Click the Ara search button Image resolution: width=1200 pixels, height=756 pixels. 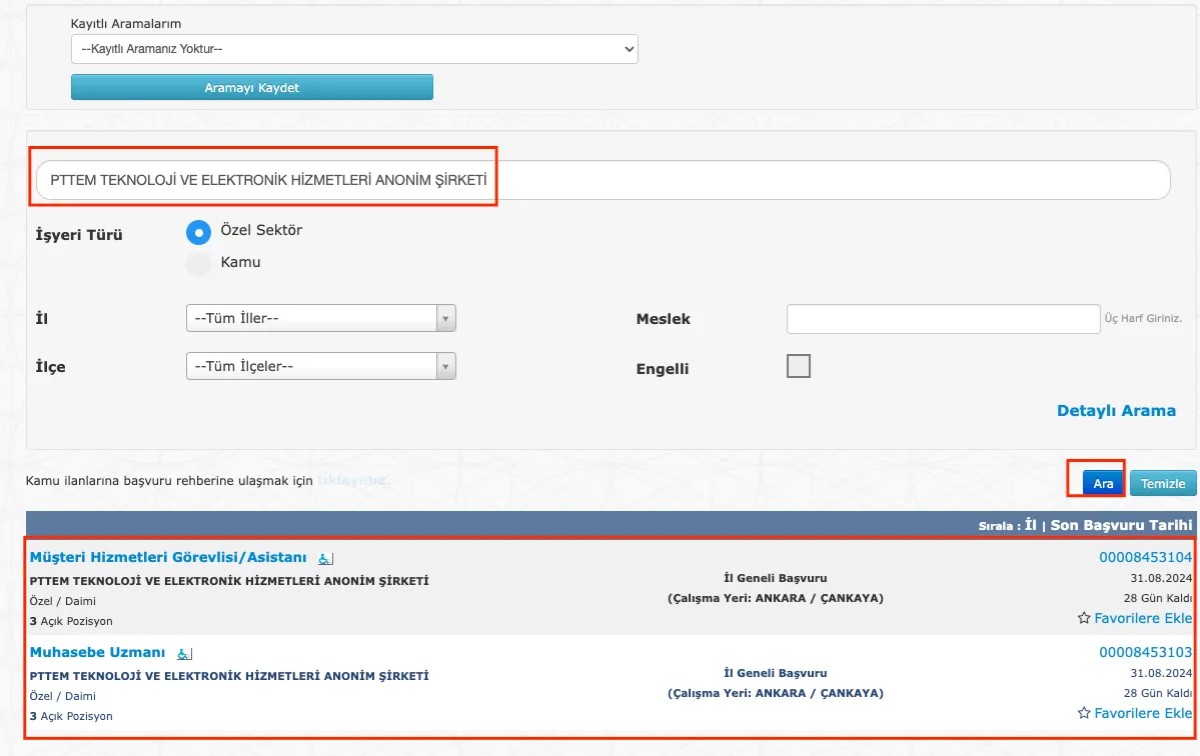pyautogui.click(x=1103, y=483)
